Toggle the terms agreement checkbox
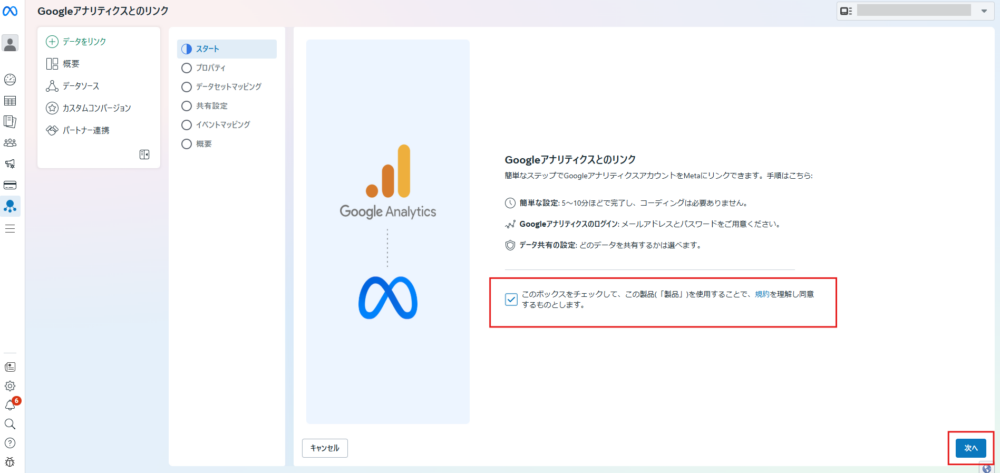The height and width of the screenshot is (473, 1000). 511,300
